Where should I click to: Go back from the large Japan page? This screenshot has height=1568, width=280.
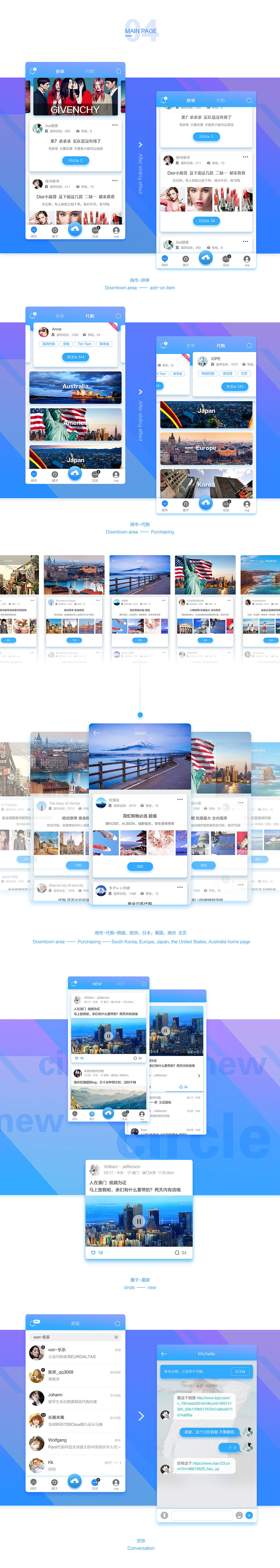pos(96,733)
